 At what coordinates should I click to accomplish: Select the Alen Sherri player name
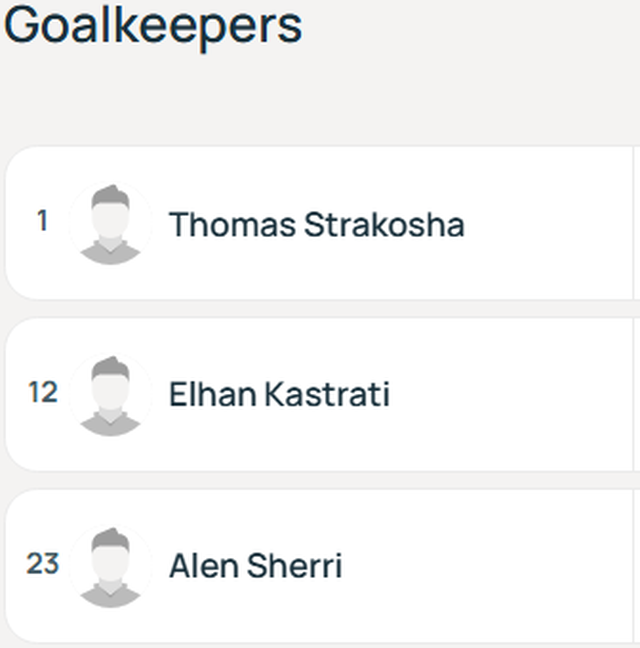click(x=256, y=566)
